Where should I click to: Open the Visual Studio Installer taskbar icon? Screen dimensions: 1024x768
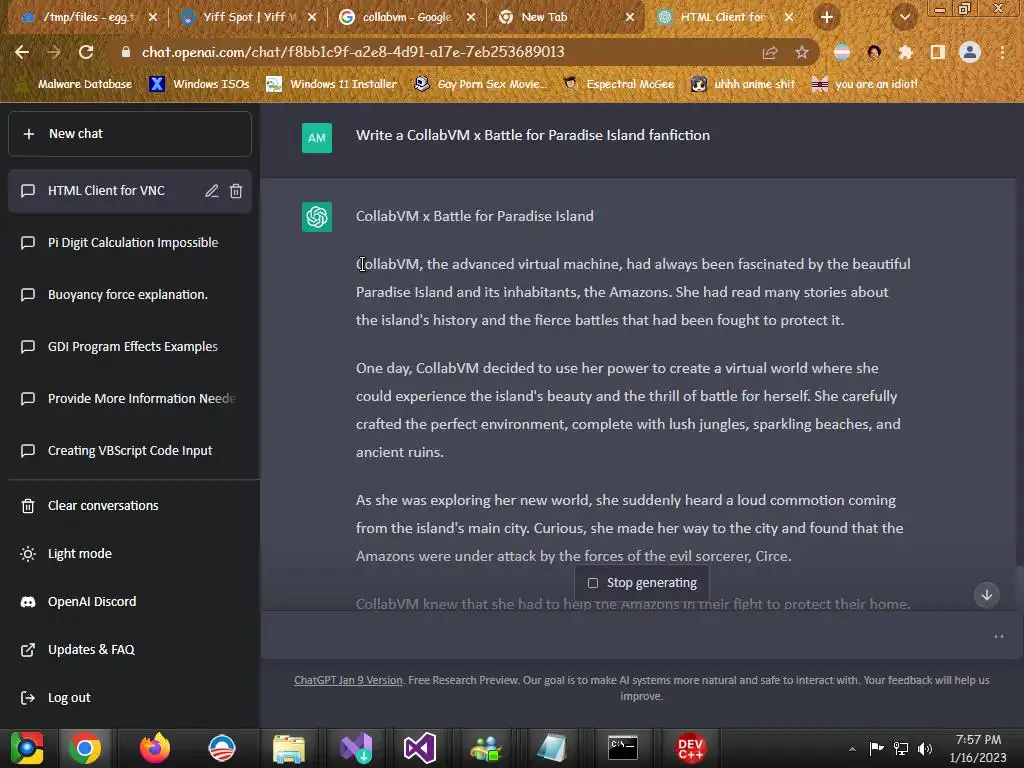(x=356, y=748)
